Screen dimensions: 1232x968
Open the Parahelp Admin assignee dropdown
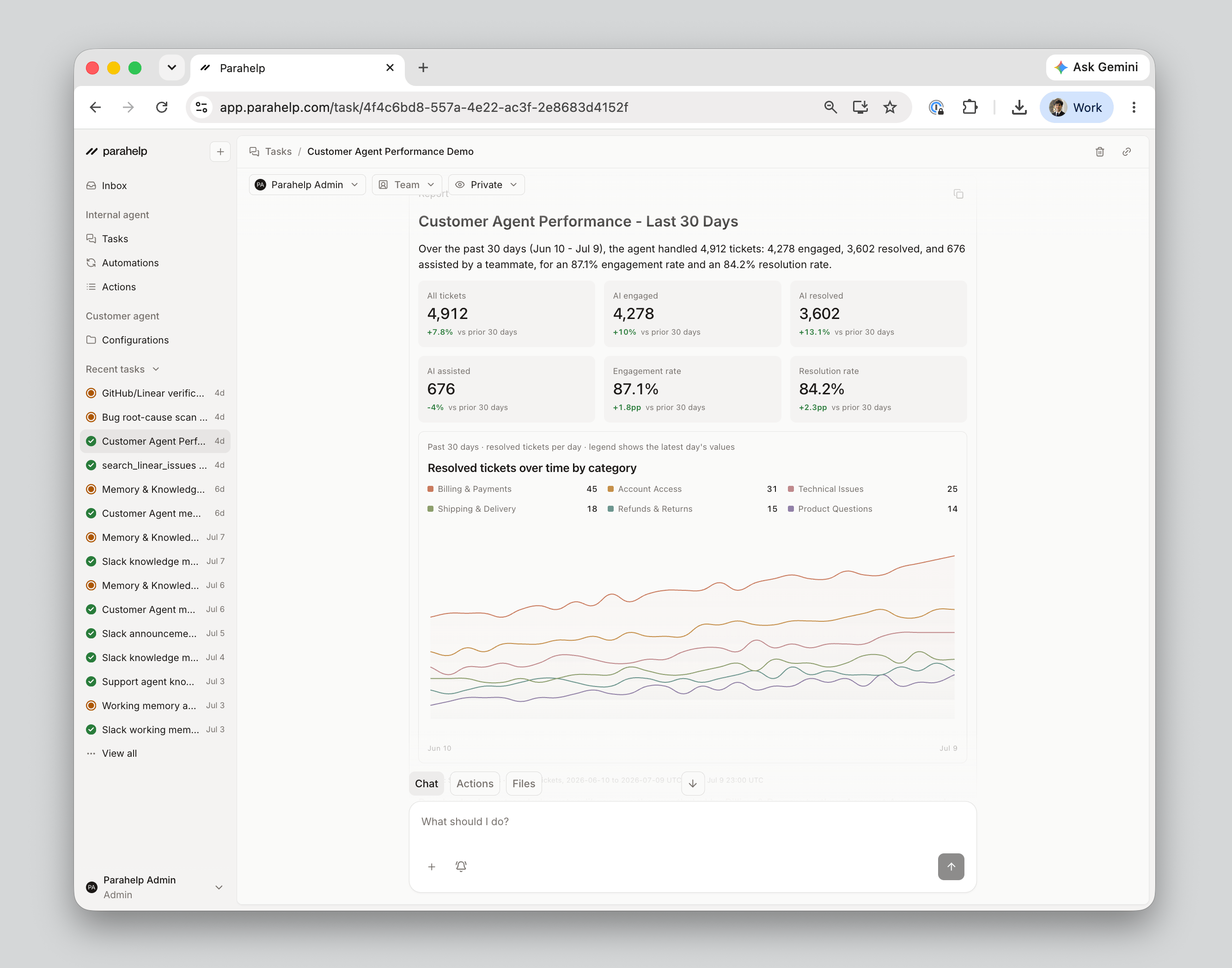(307, 185)
